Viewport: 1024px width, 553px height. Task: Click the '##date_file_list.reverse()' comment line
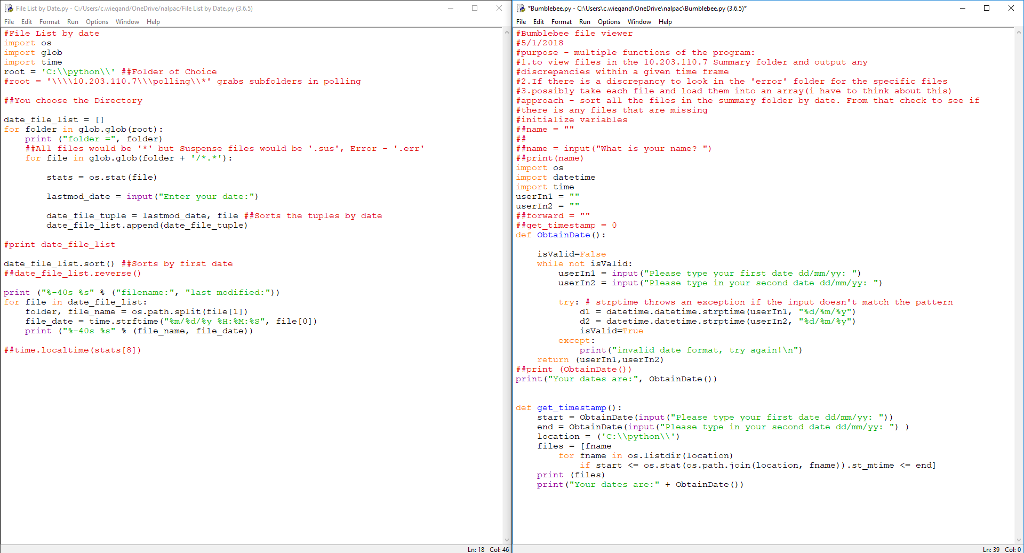pos(72,273)
